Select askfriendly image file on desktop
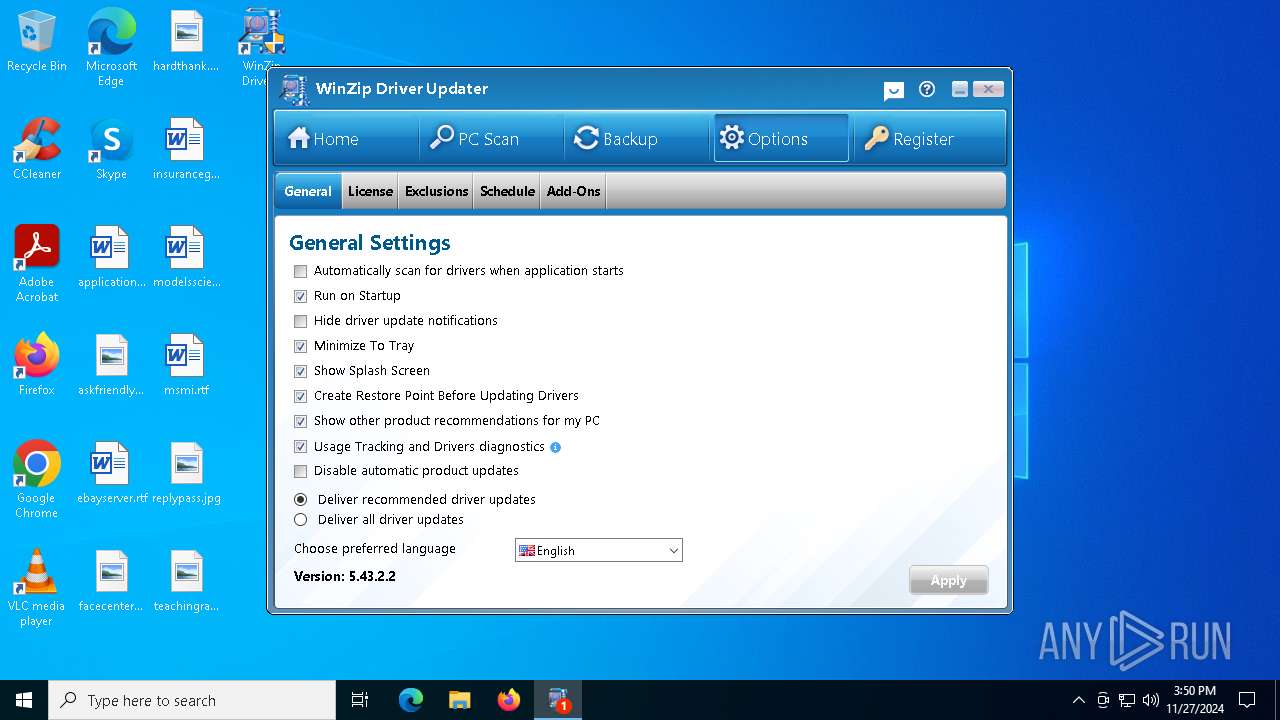 pos(111,366)
